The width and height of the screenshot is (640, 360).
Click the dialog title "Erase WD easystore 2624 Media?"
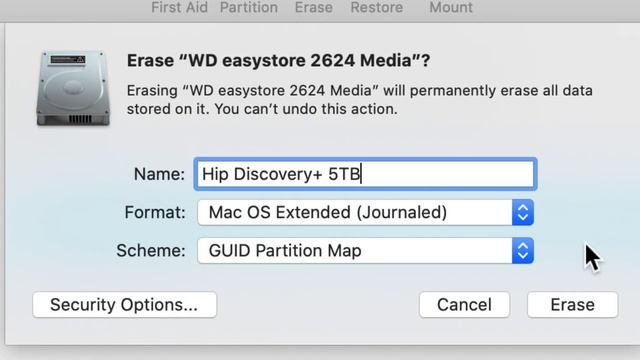278,60
